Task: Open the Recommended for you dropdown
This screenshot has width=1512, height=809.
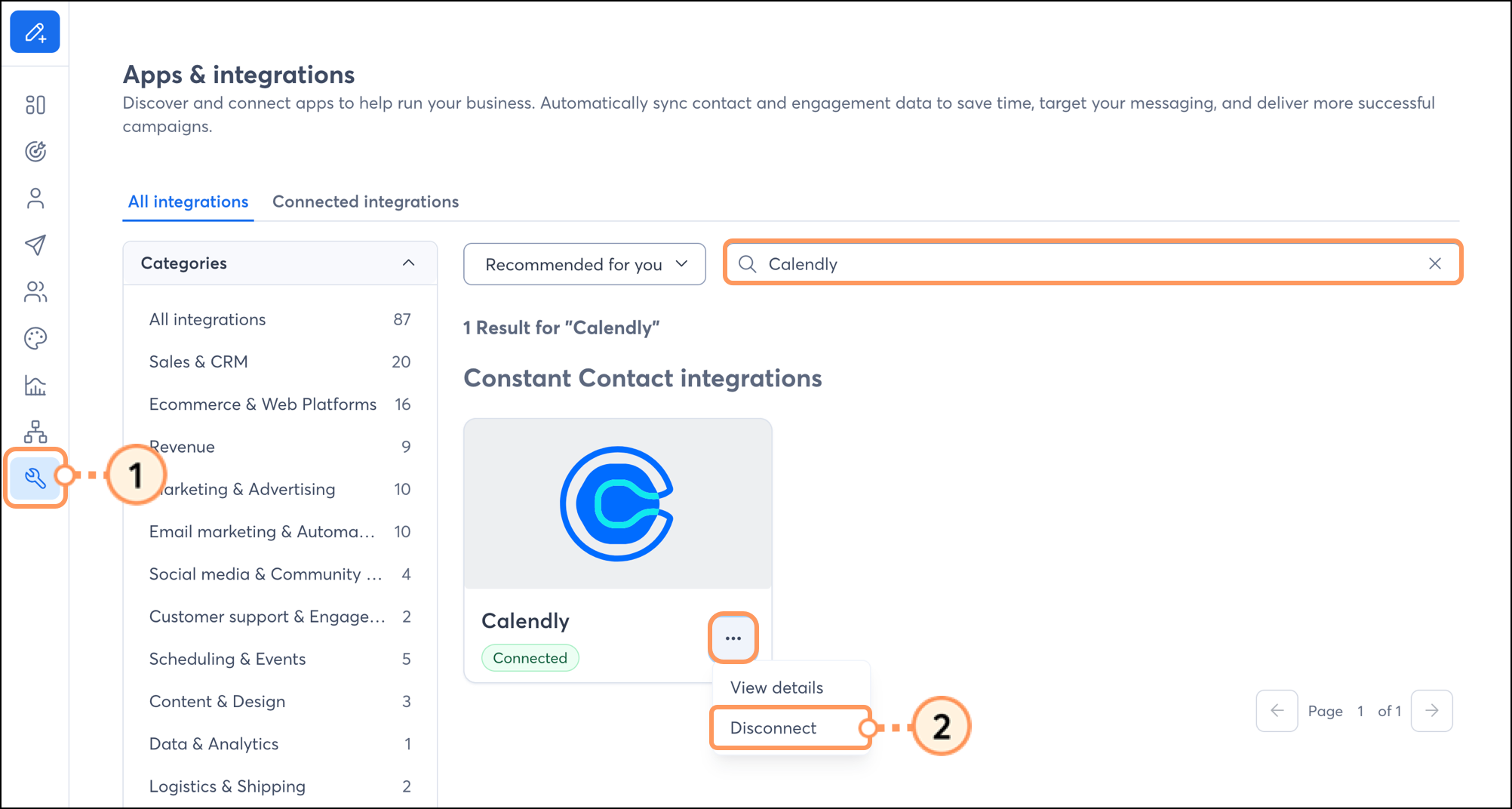Action: 585,264
